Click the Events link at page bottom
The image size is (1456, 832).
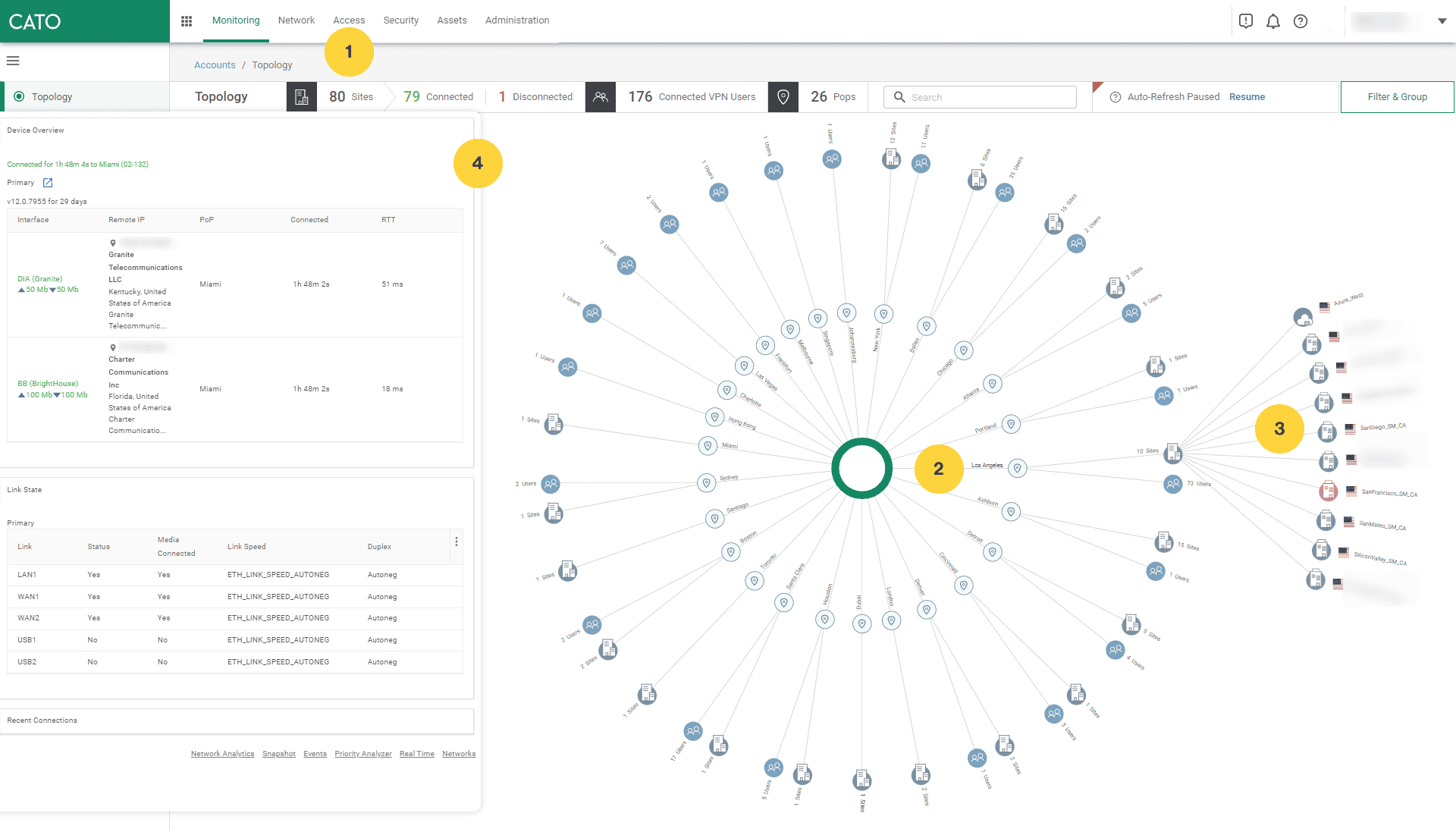(x=314, y=754)
